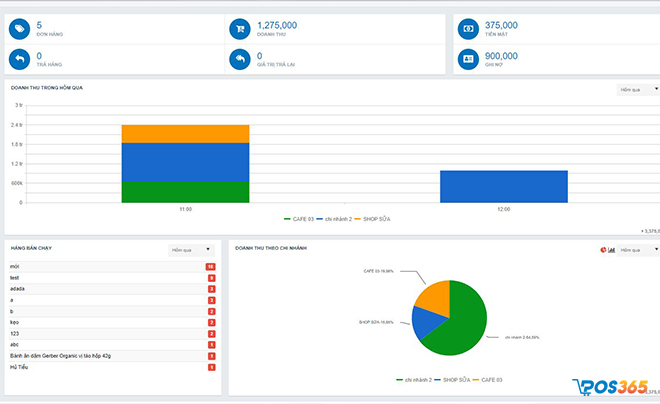
Task: Toggle SHOP SỮA series in bar chart legend
Action: (373, 219)
